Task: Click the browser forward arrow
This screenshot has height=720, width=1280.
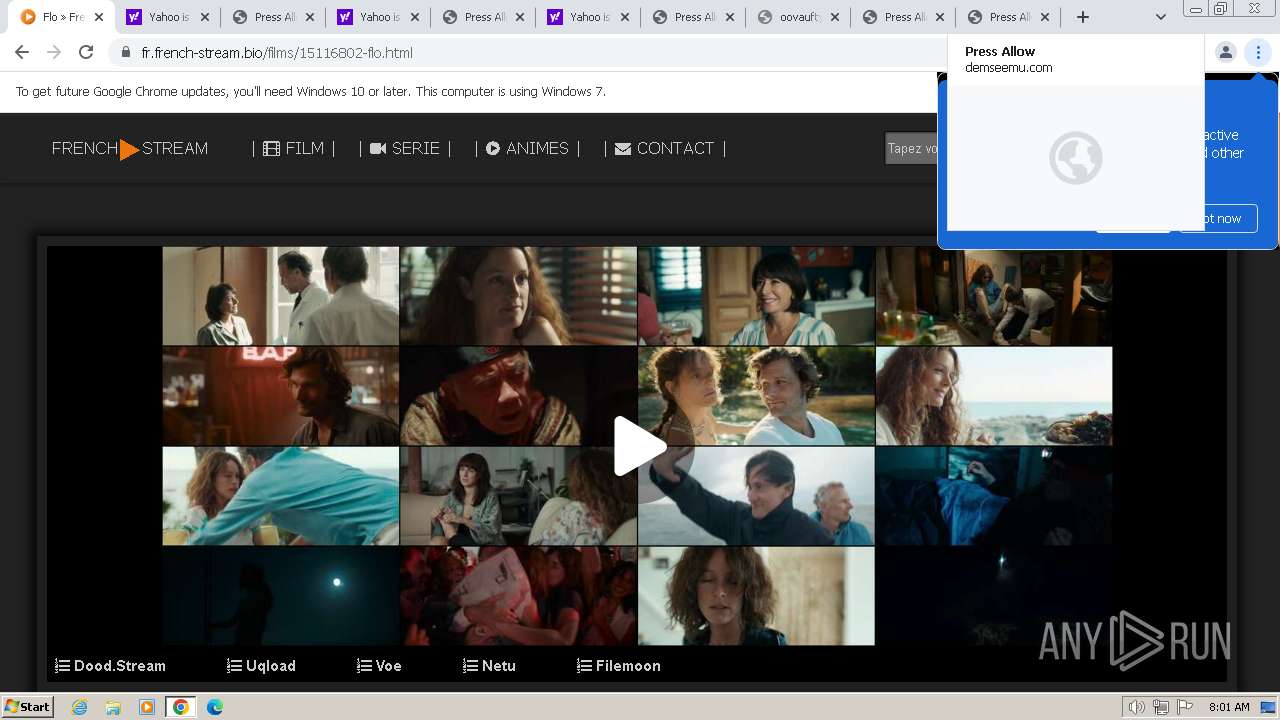Action: (54, 52)
